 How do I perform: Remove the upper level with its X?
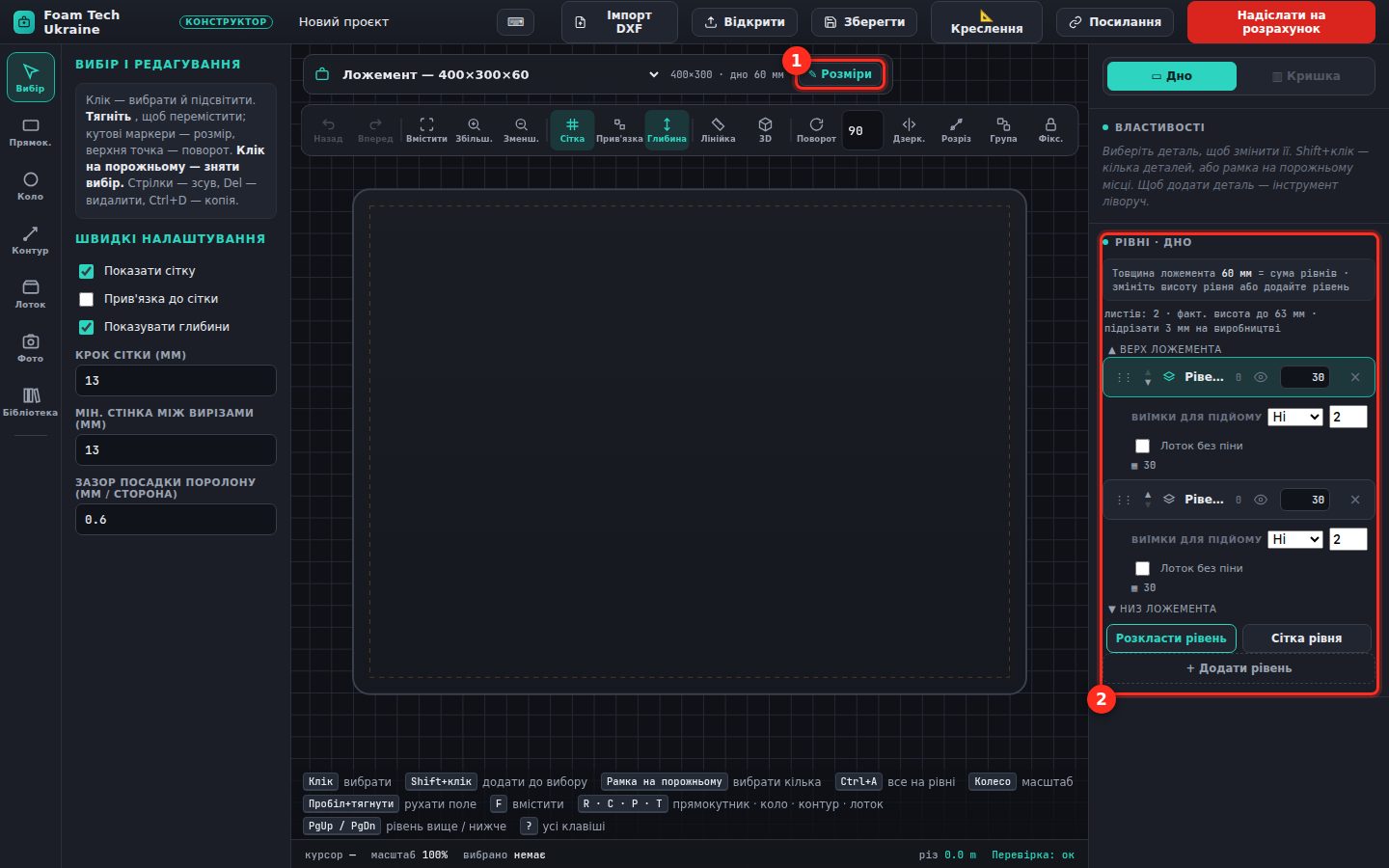pyautogui.click(x=1355, y=377)
